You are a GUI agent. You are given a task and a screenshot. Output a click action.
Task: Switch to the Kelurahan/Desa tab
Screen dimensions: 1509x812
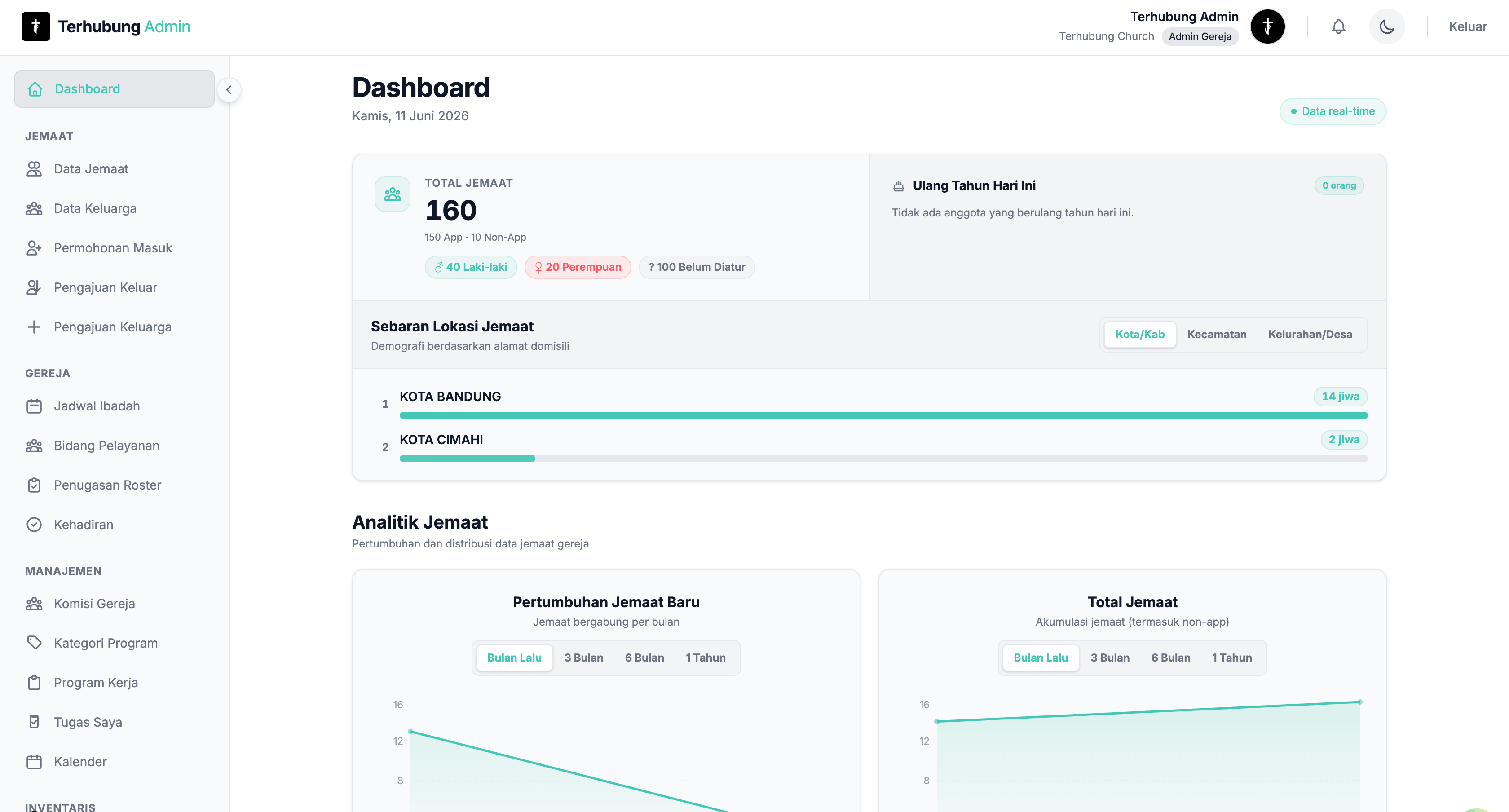1310,335
